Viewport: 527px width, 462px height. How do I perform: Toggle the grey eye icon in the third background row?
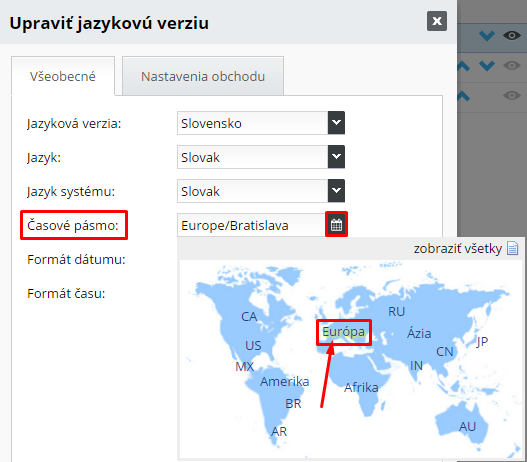512,95
